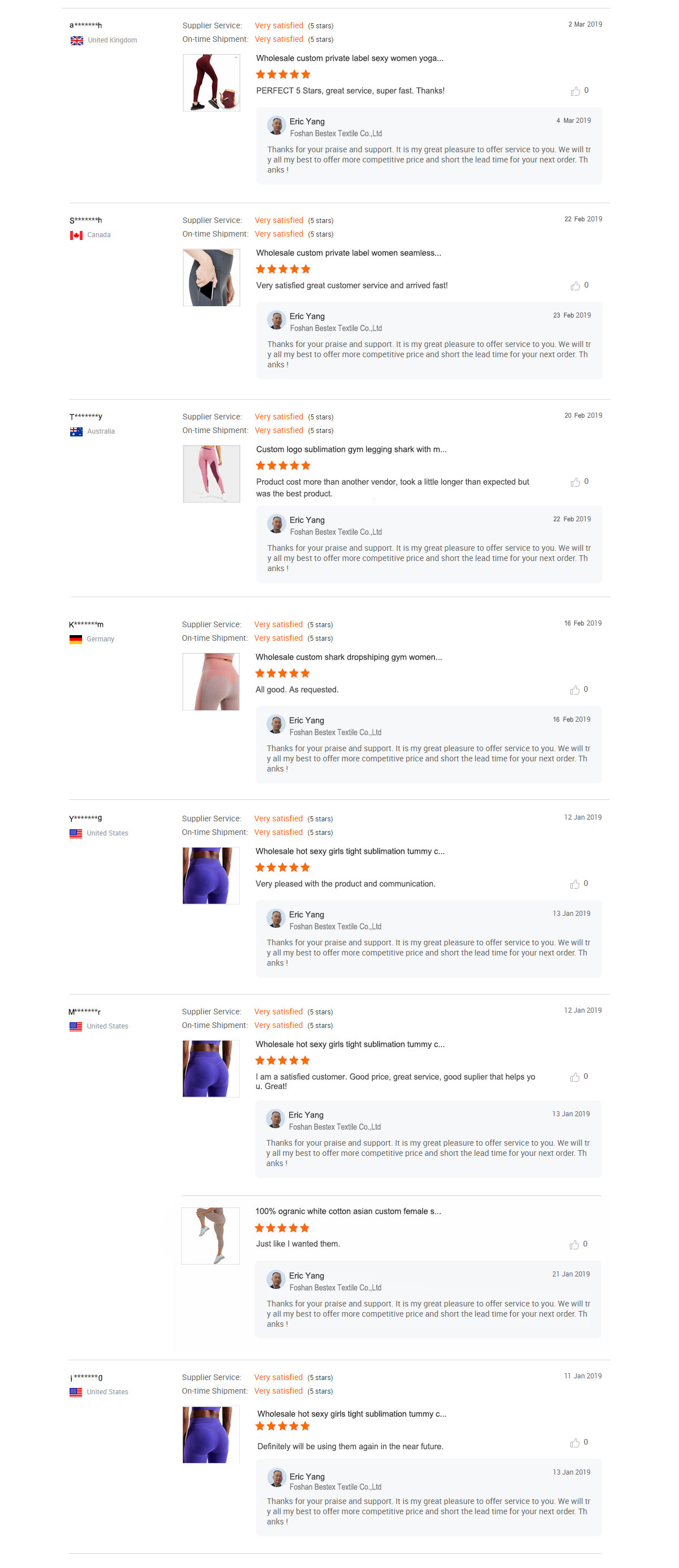Open 'Wholesale custom shark dropshiping gym women...' link
This screenshot has width=679, height=1568.
pos(349,657)
